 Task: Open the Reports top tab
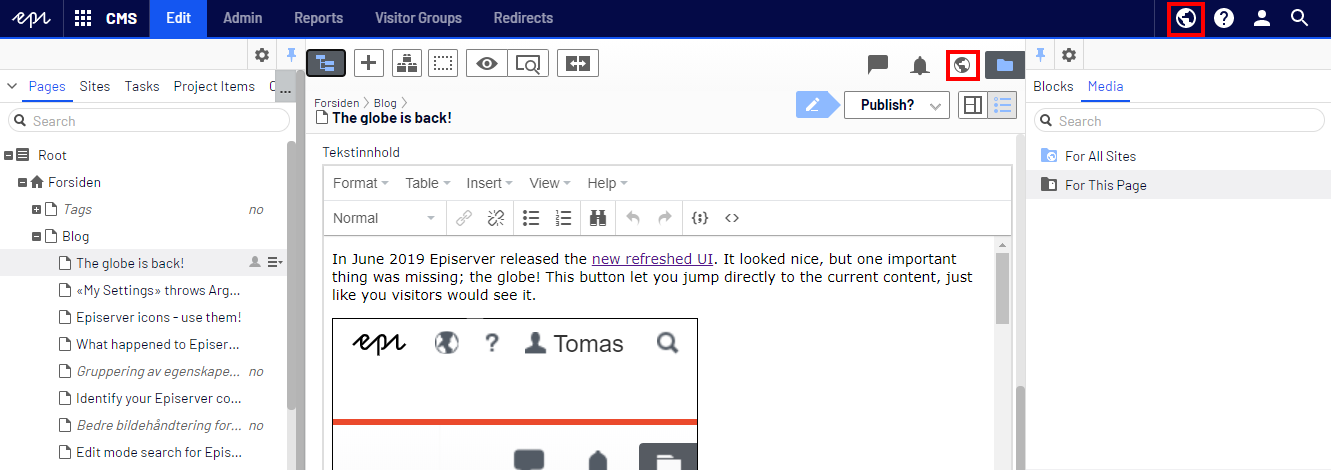tap(318, 18)
